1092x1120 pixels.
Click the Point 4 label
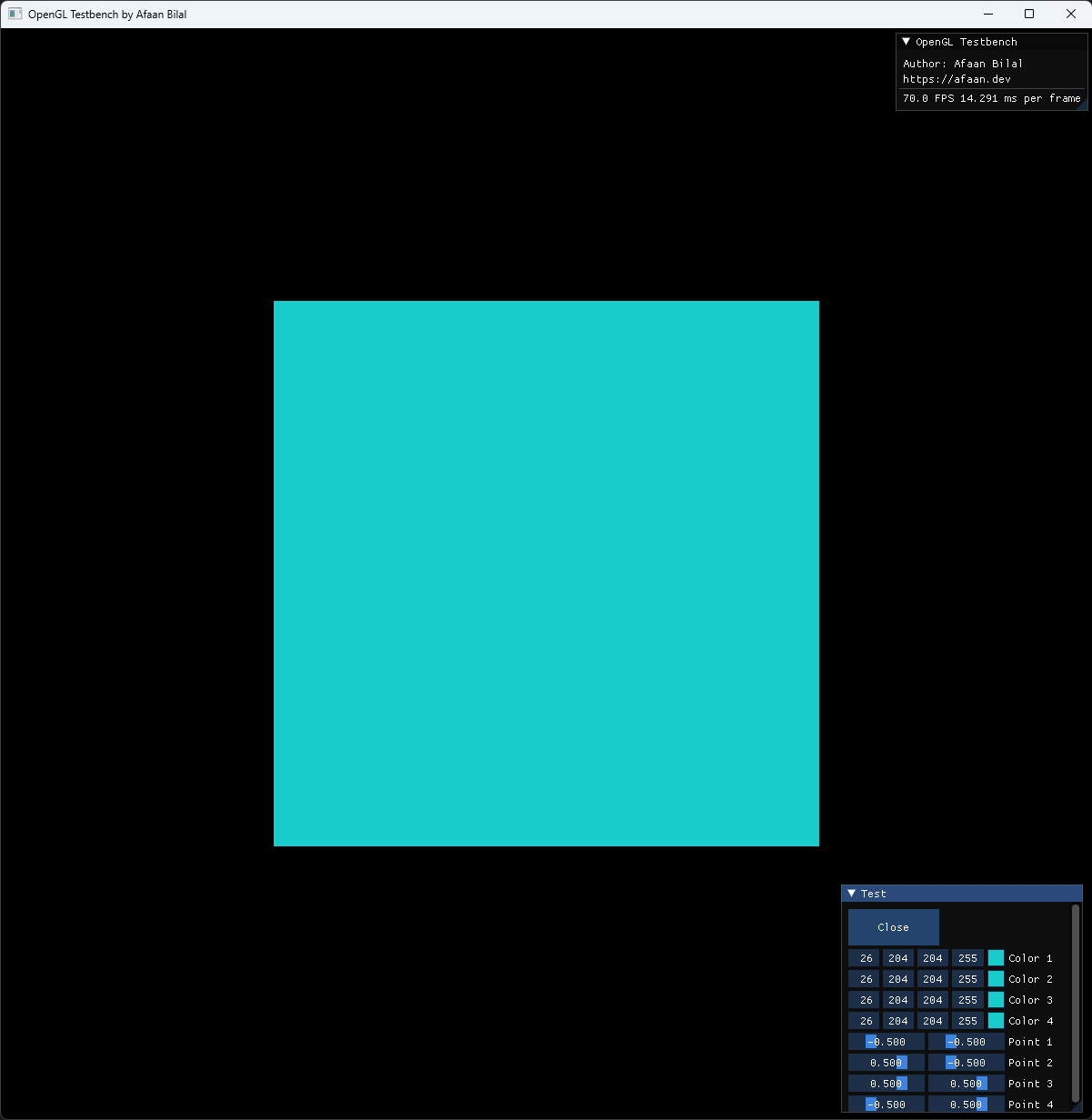point(1030,1105)
